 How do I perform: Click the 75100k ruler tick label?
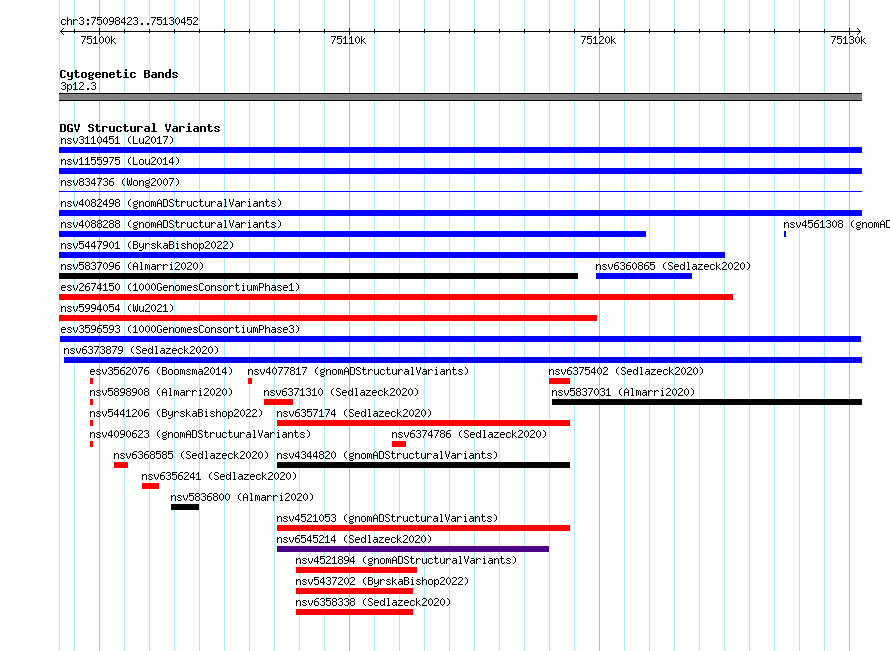pos(98,40)
